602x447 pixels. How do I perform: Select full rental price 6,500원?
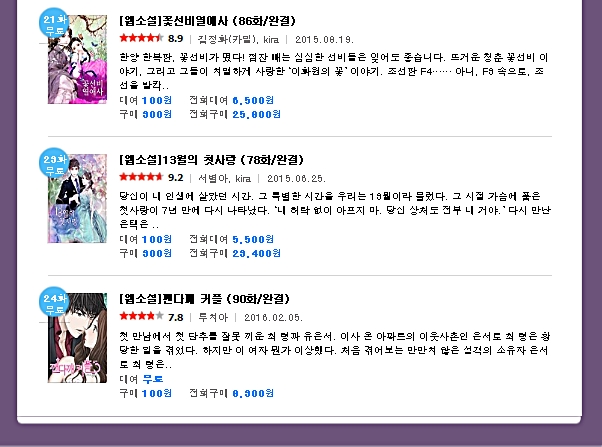pyautogui.click(x=253, y=101)
